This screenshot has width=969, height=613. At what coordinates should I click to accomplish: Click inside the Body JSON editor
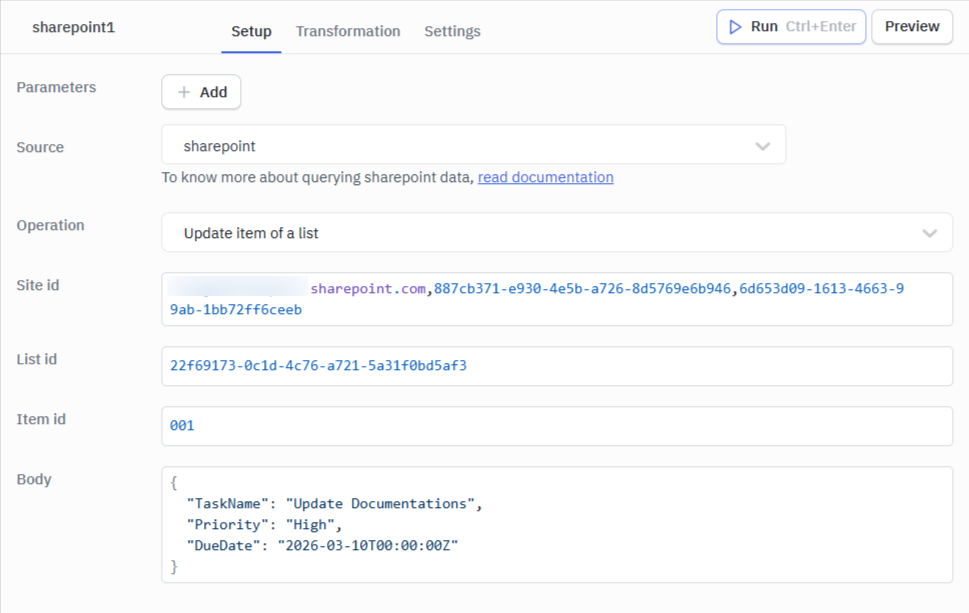click(557, 525)
